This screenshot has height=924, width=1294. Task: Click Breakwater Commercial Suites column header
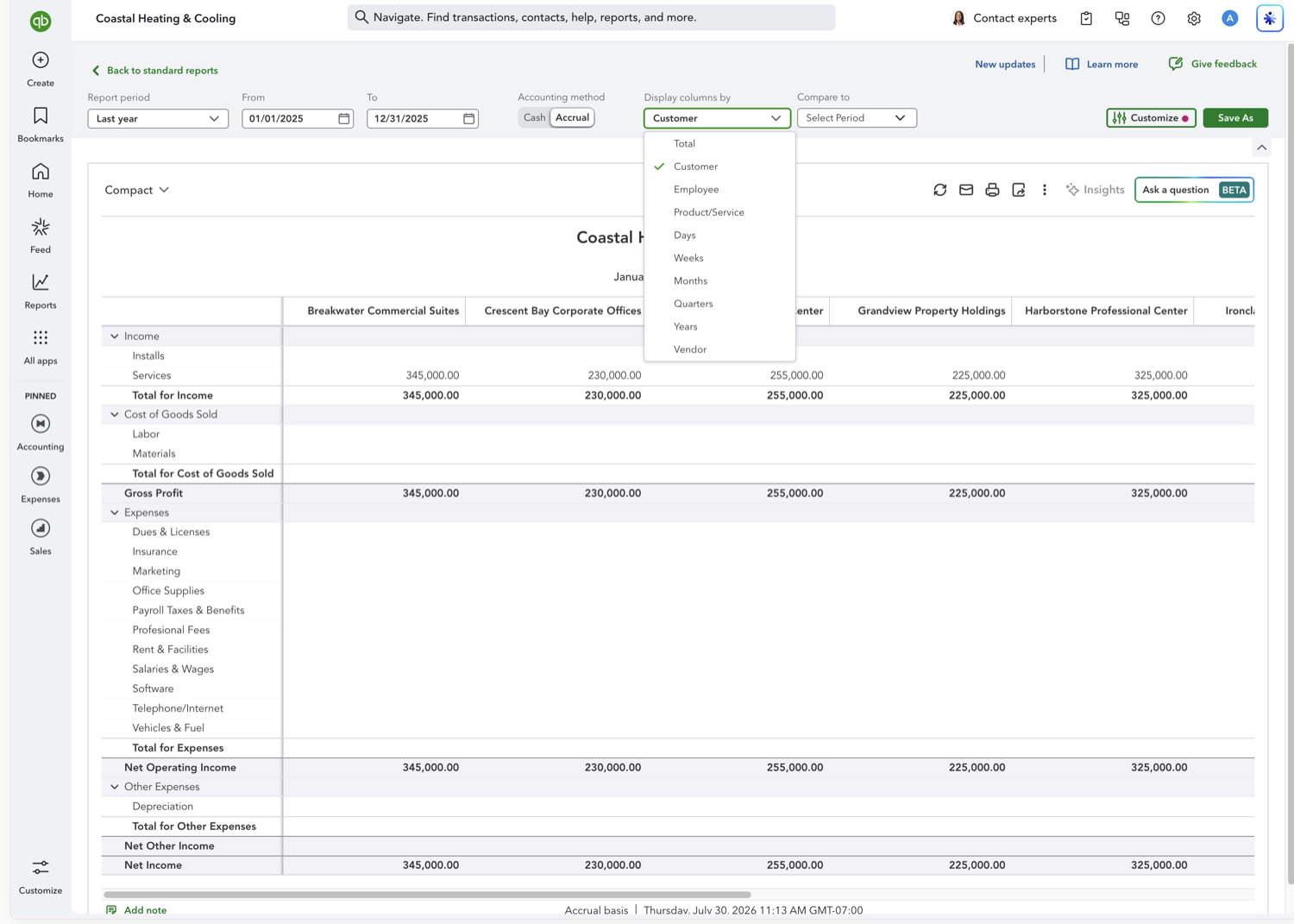(x=383, y=311)
